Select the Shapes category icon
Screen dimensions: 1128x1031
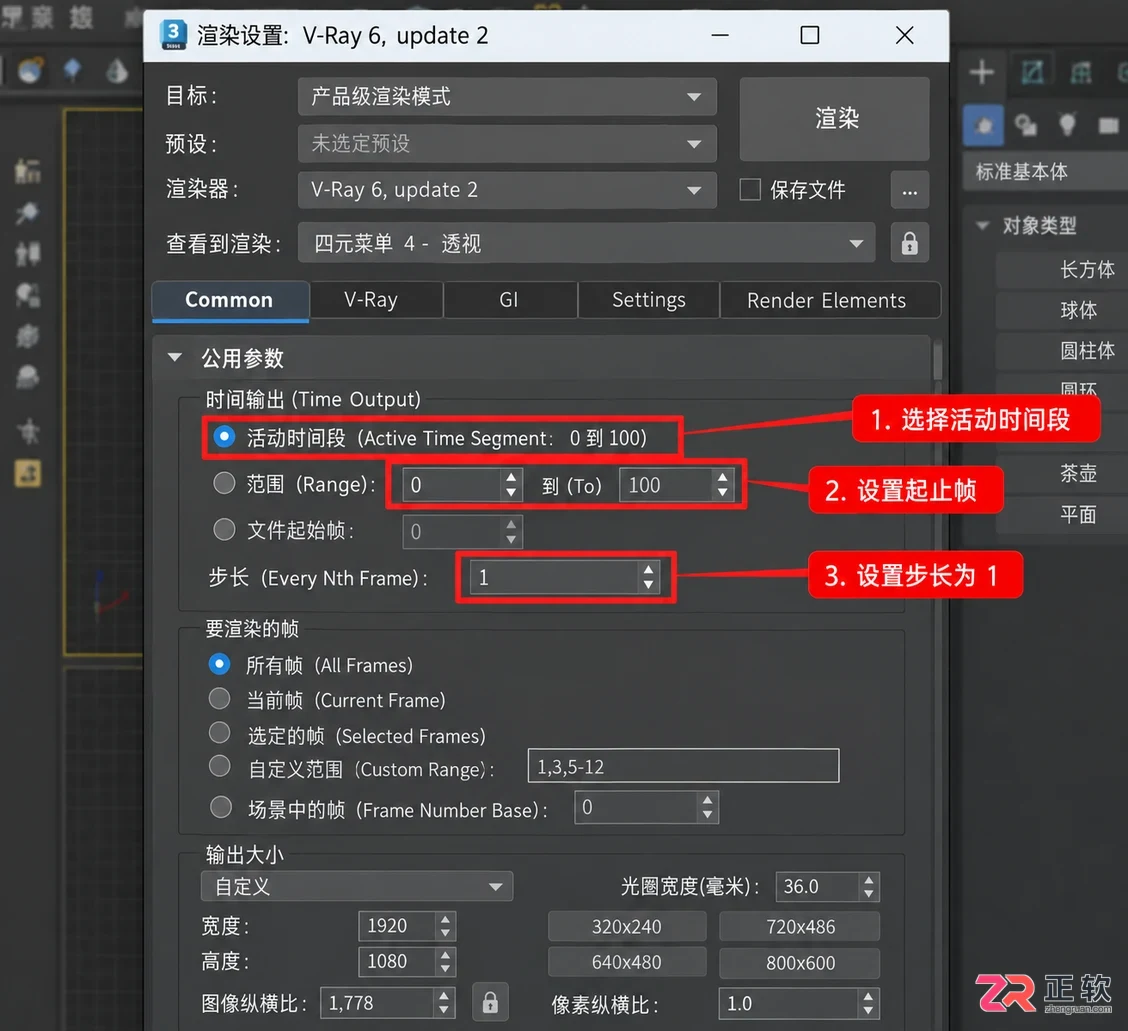coord(1026,126)
